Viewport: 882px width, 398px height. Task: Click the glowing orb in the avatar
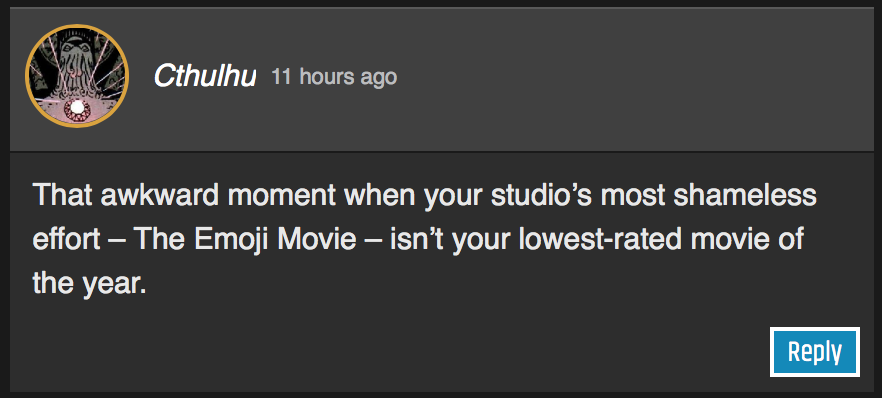74,108
